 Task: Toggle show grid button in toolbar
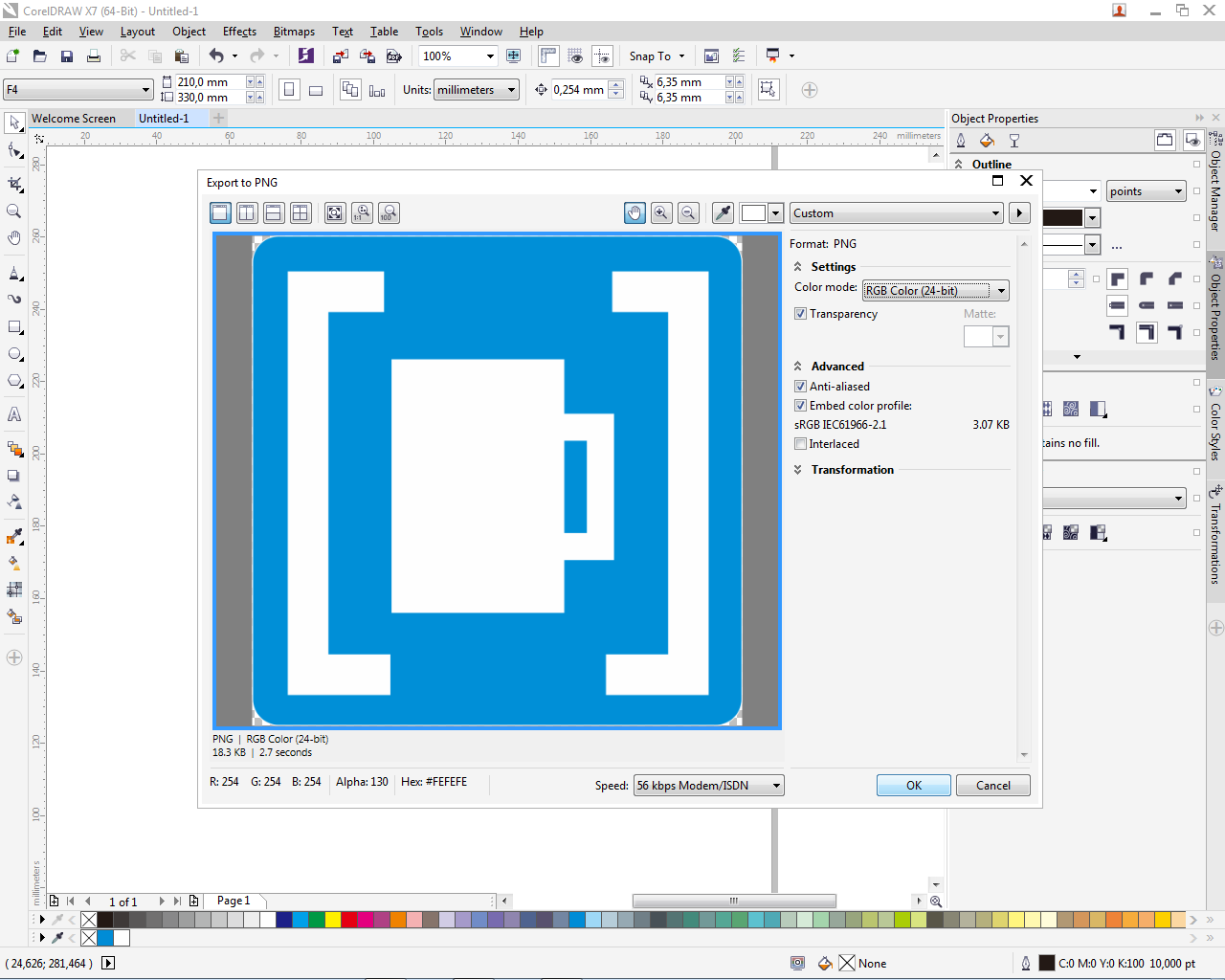pyautogui.click(x=575, y=56)
